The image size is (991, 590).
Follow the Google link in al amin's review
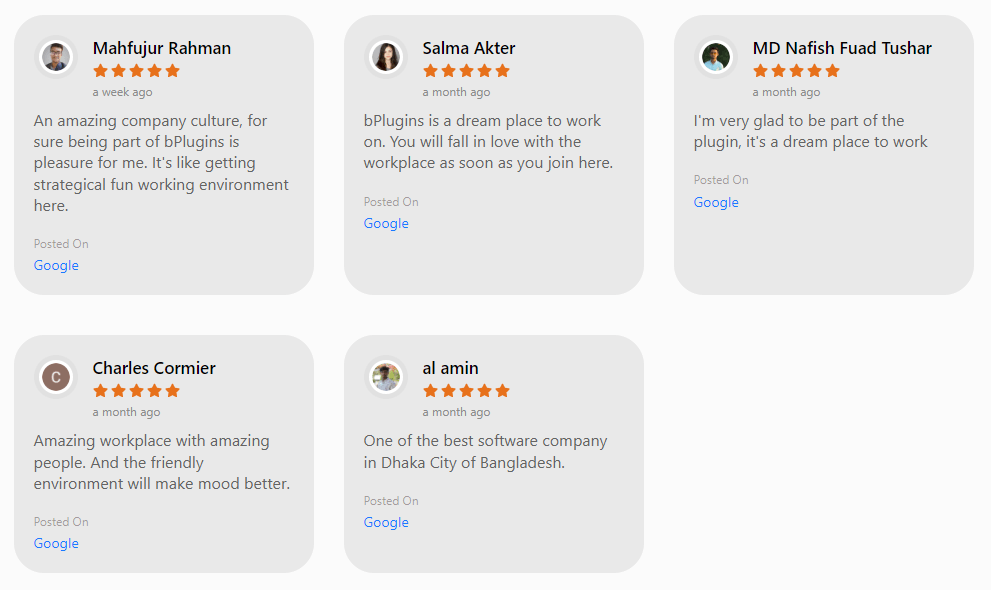[386, 522]
